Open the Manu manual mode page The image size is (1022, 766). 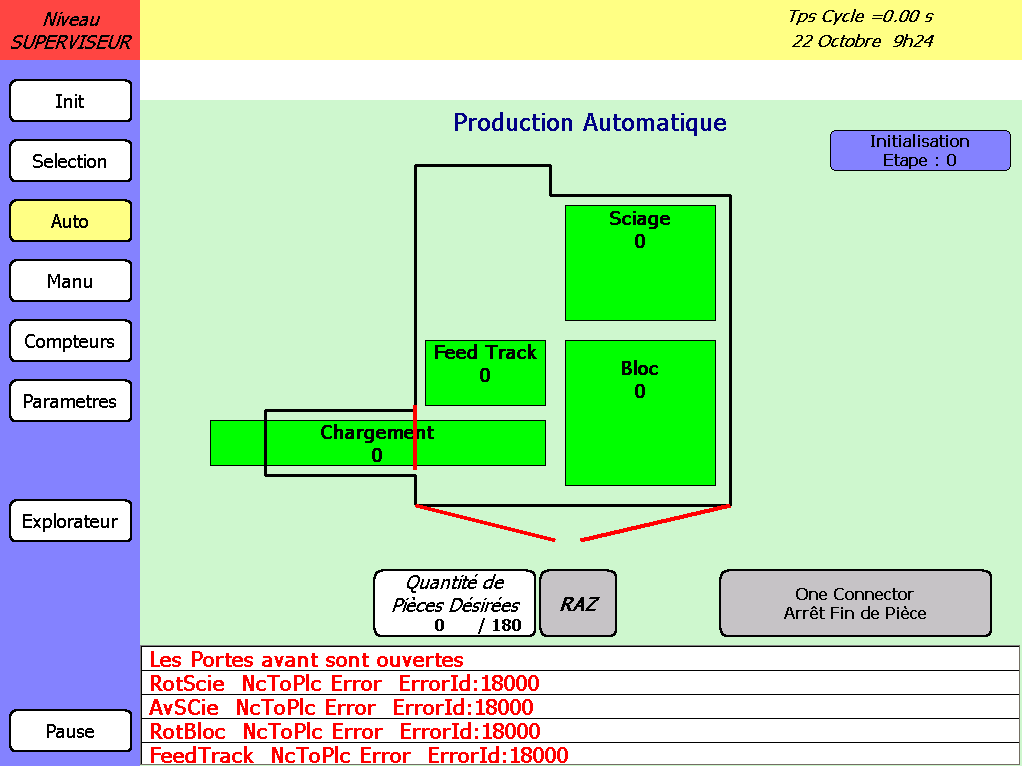point(70,281)
